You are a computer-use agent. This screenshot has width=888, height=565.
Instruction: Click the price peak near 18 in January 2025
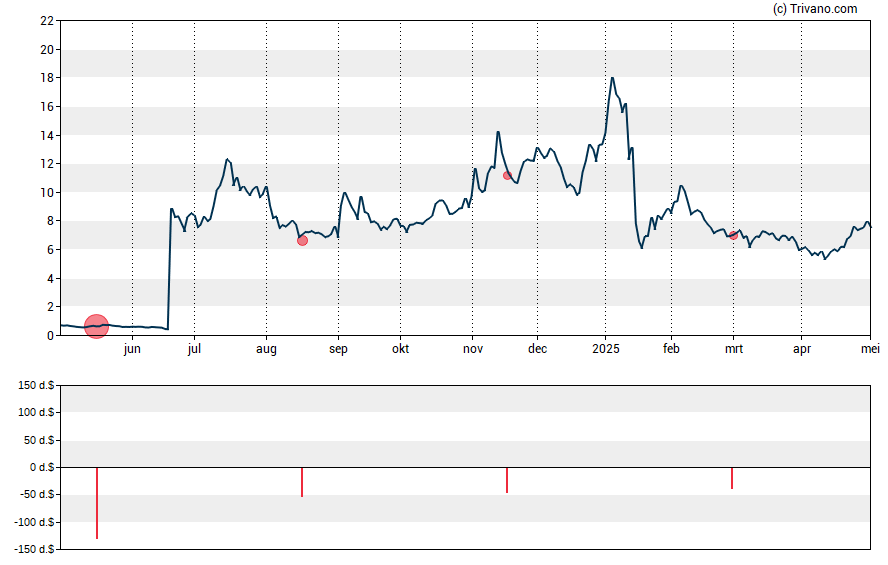(x=612, y=78)
